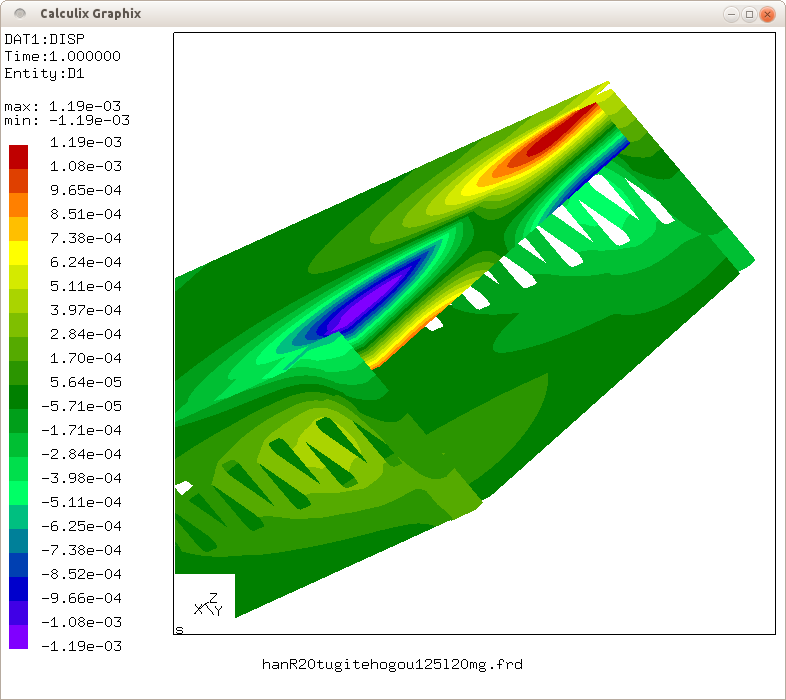Click the violet bottom legend swatch
The image size is (786, 700).
point(19,637)
